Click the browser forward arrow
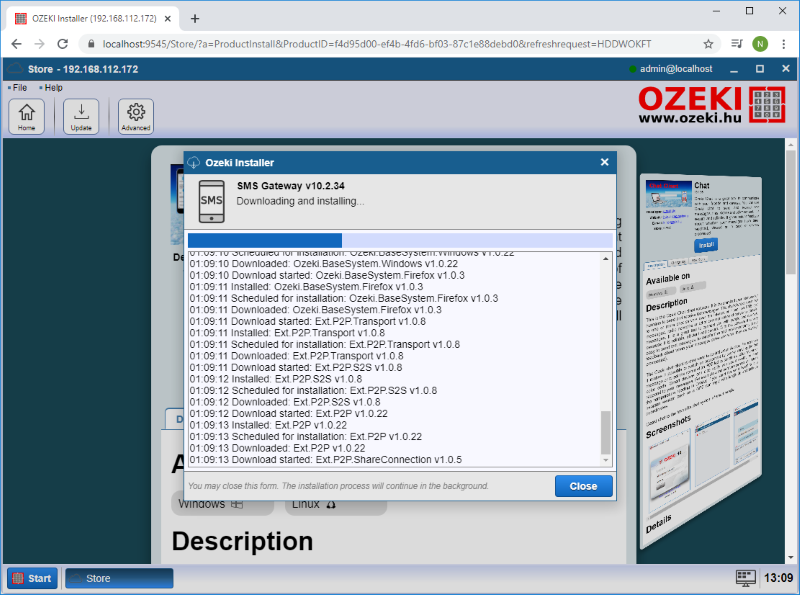The width and height of the screenshot is (800, 595). (x=39, y=44)
